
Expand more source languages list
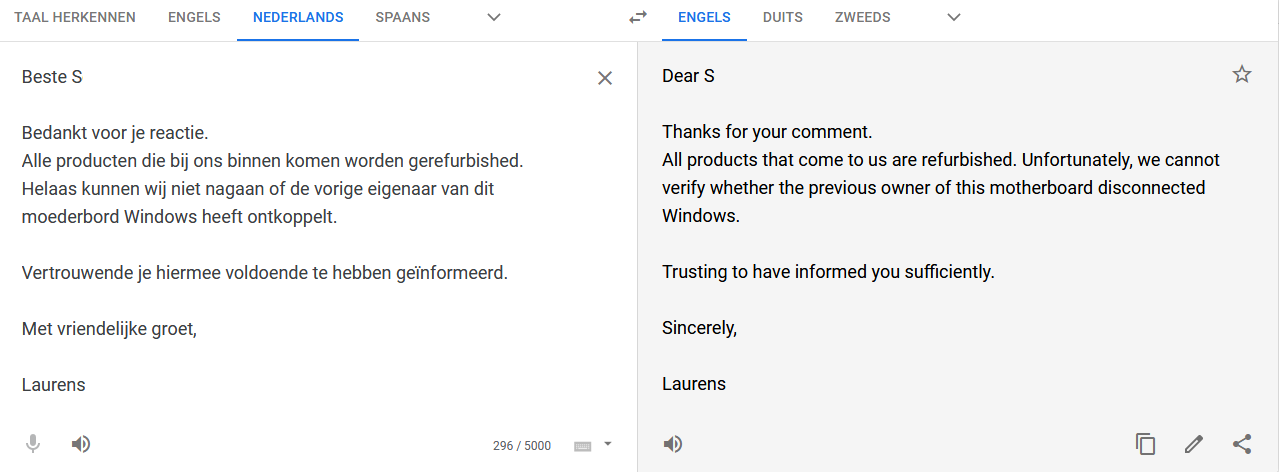(493, 17)
